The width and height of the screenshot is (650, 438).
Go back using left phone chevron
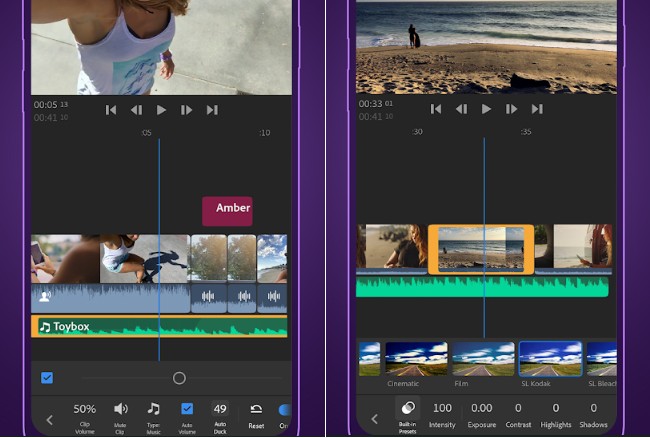click(50, 420)
